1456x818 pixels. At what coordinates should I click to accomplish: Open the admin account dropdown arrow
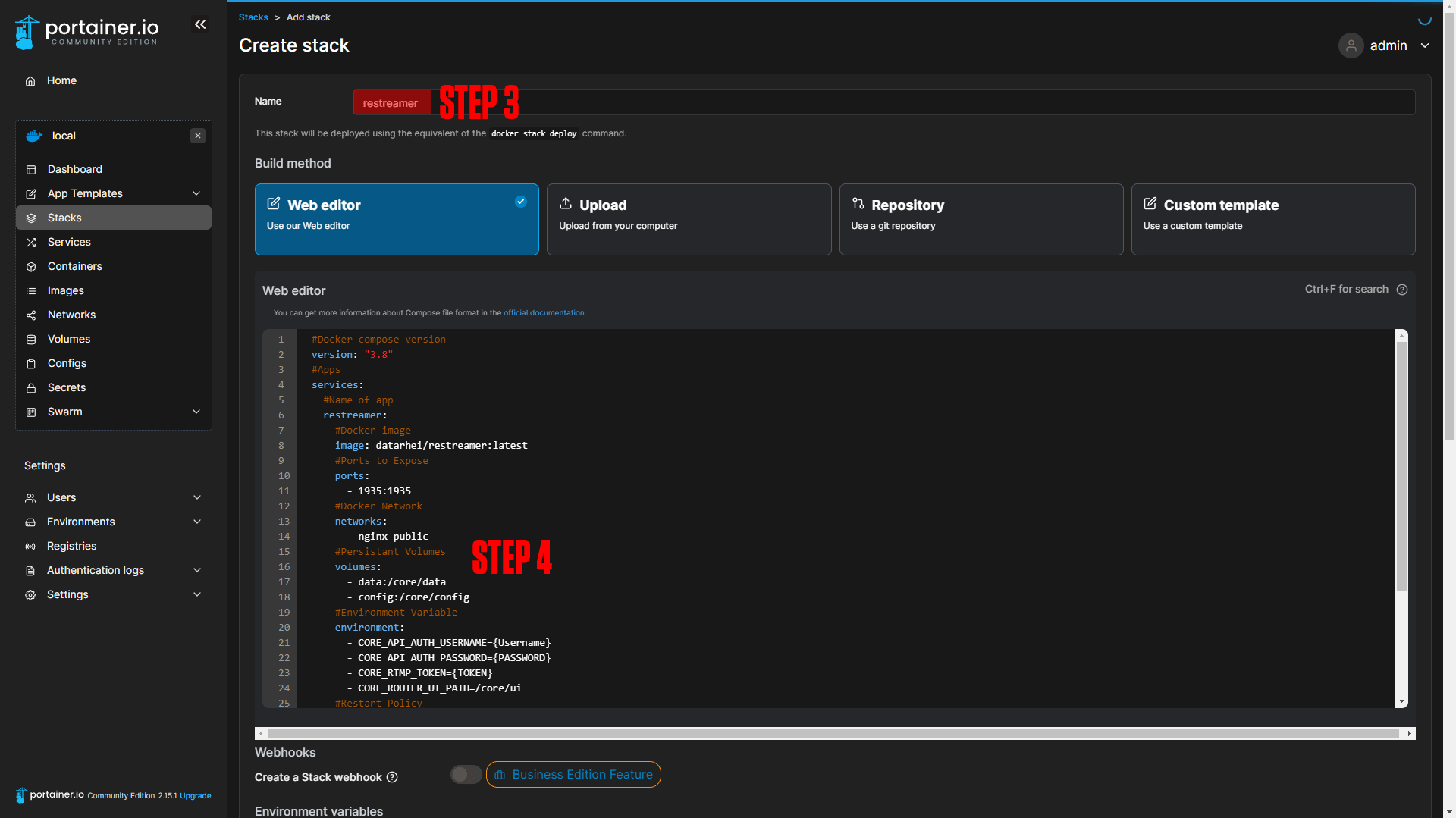[1425, 45]
